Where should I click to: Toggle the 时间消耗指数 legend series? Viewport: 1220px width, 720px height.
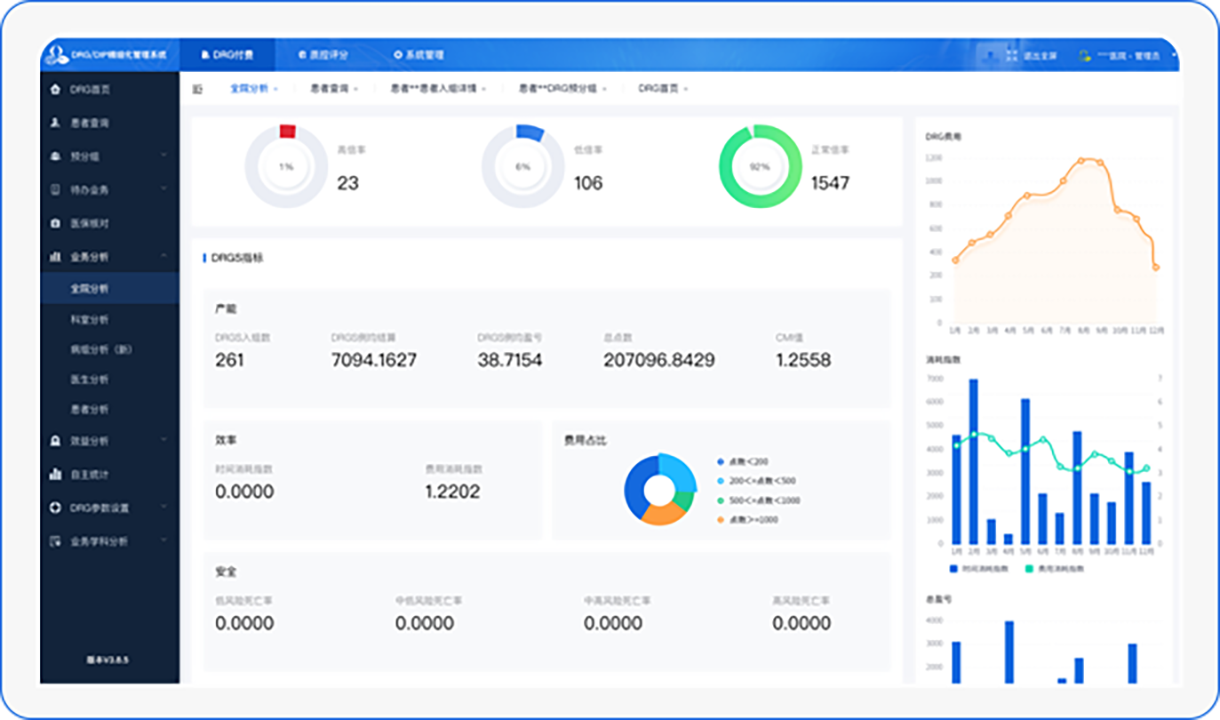pos(973,568)
